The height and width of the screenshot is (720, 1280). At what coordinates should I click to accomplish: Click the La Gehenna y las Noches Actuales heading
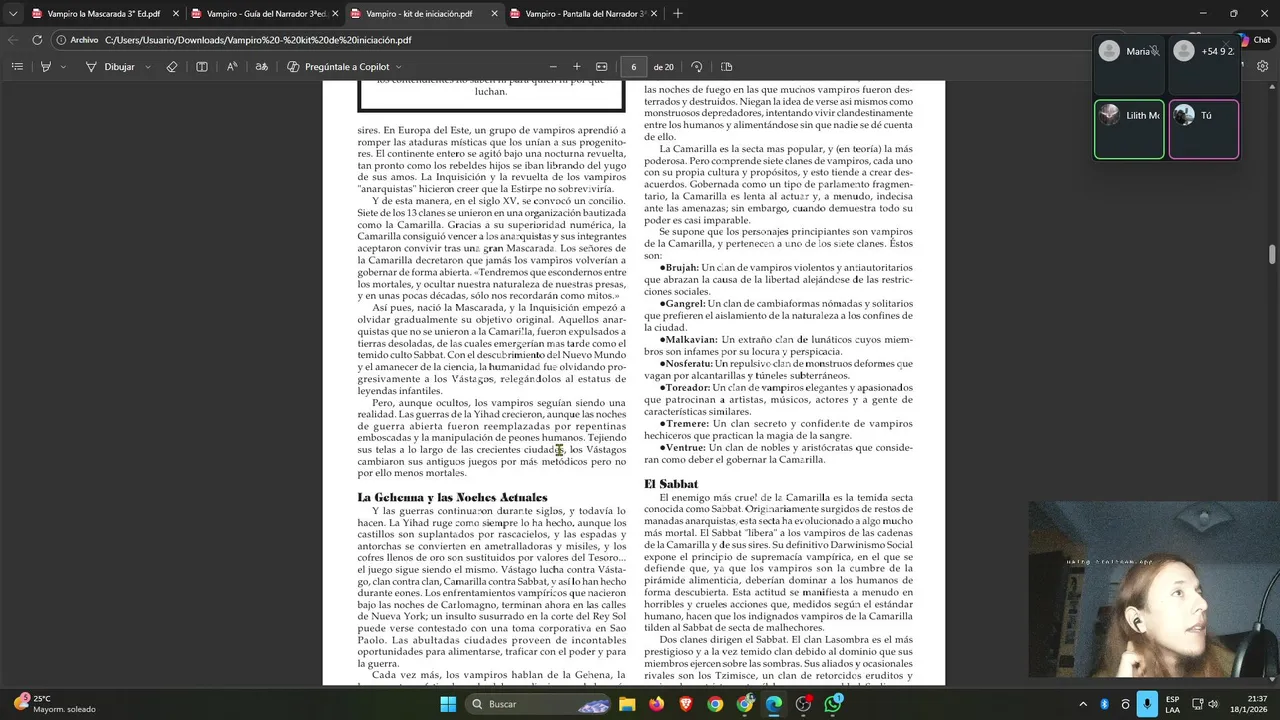[x=452, y=497]
